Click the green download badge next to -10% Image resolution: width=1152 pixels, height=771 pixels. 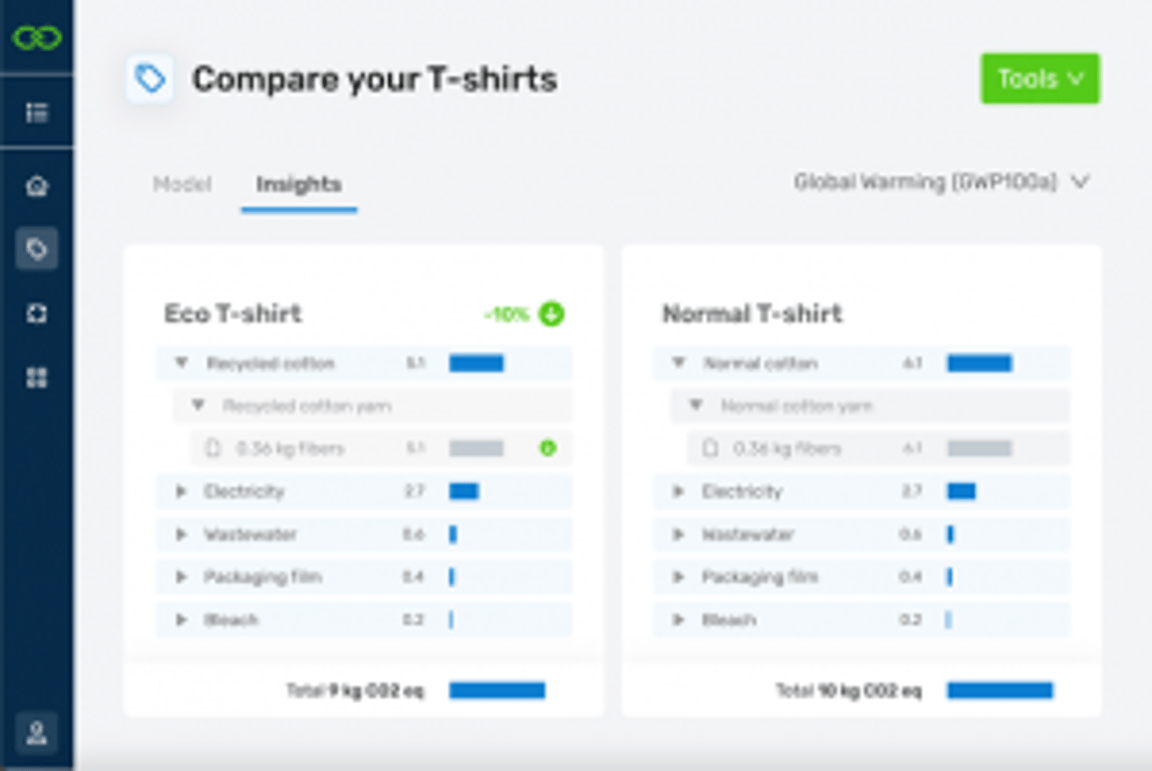tap(551, 314)
